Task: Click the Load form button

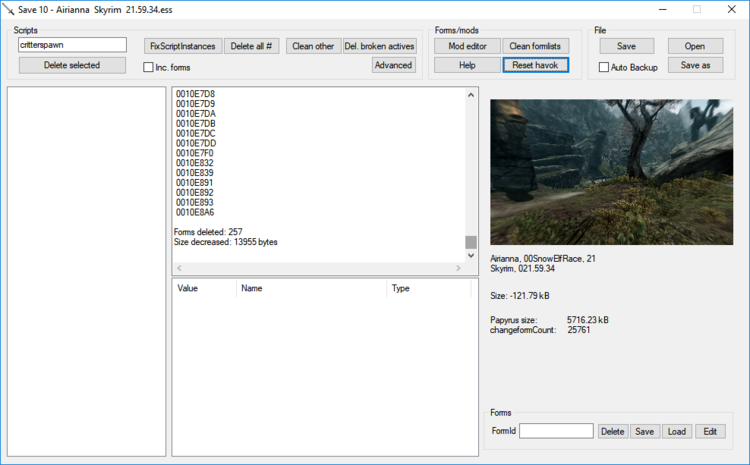Action: tap(677, 432)
